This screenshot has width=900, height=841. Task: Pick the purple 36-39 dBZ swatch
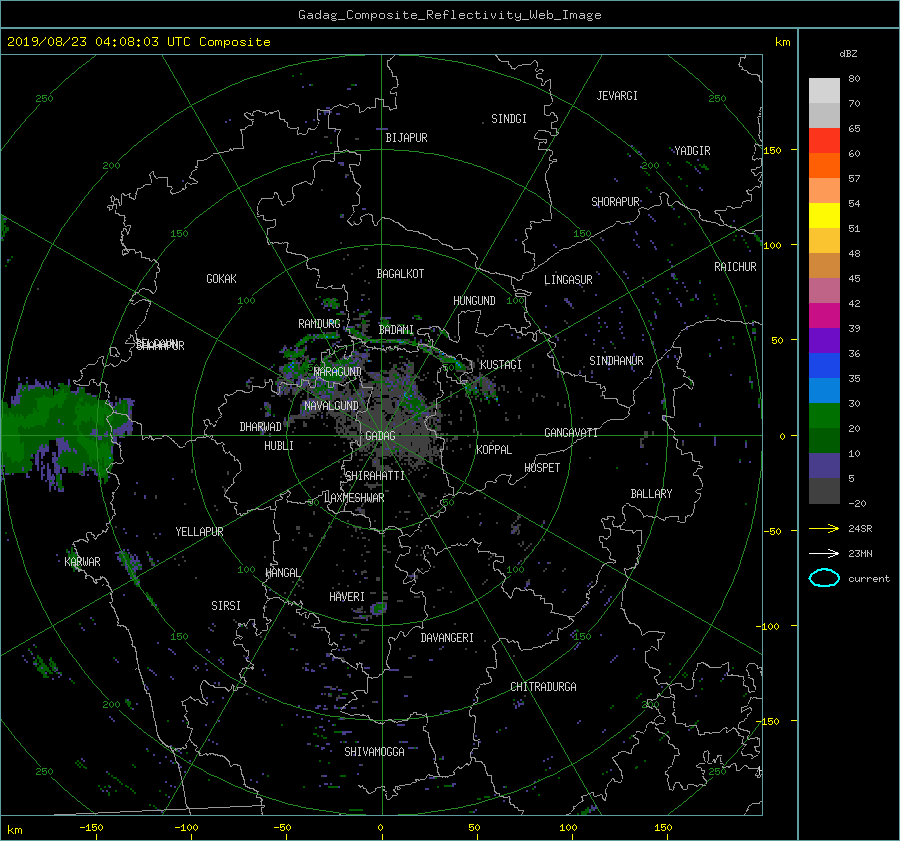[824, 341]
